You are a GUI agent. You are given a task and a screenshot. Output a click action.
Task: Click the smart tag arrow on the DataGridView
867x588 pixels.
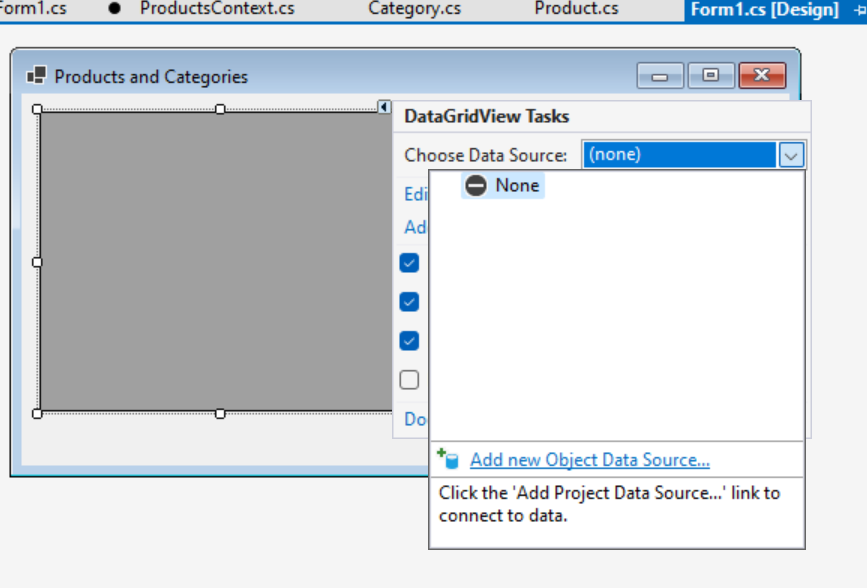pyautogui.click(x=383, y=107)
